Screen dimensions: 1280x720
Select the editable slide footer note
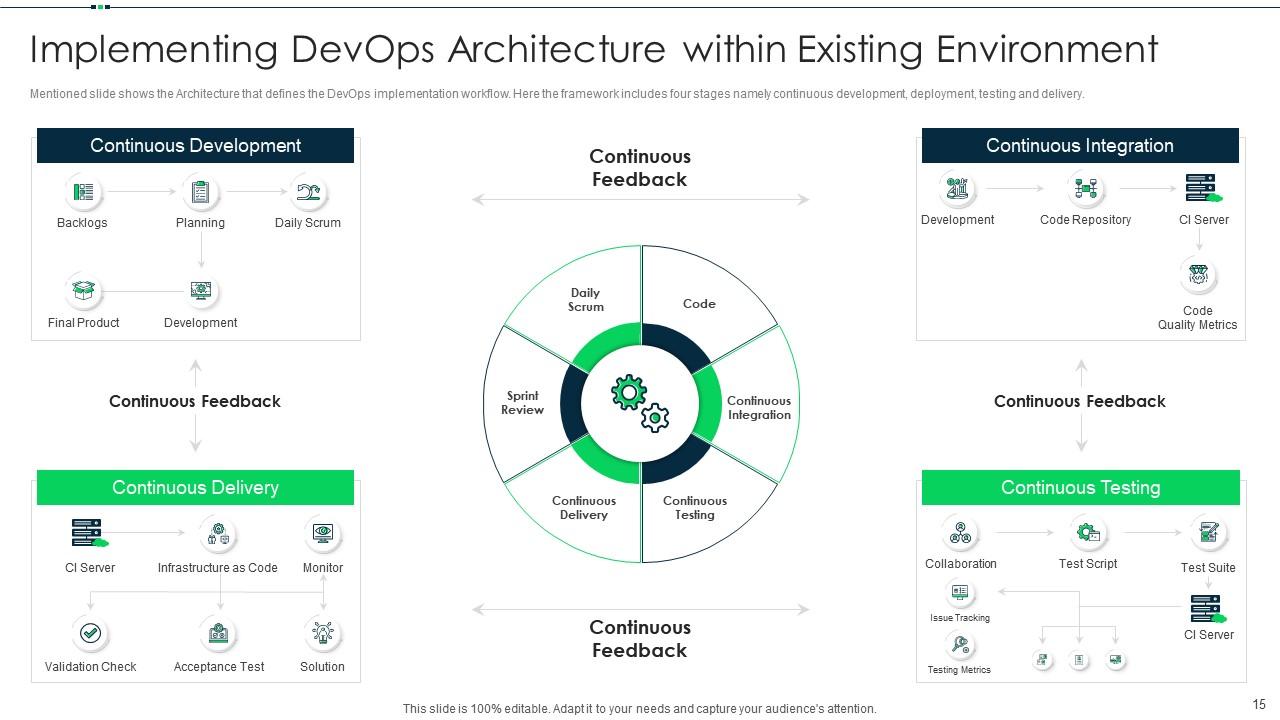pyautogui.click(x=640, y=707)
